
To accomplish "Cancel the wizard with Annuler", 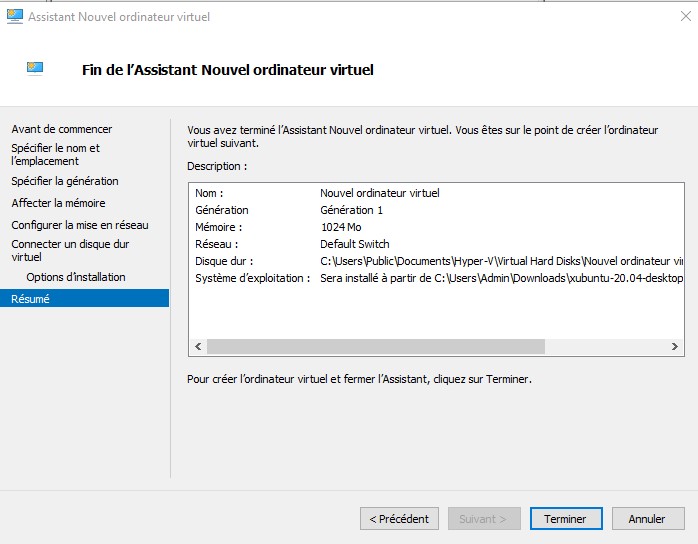I will coord(648,519).
